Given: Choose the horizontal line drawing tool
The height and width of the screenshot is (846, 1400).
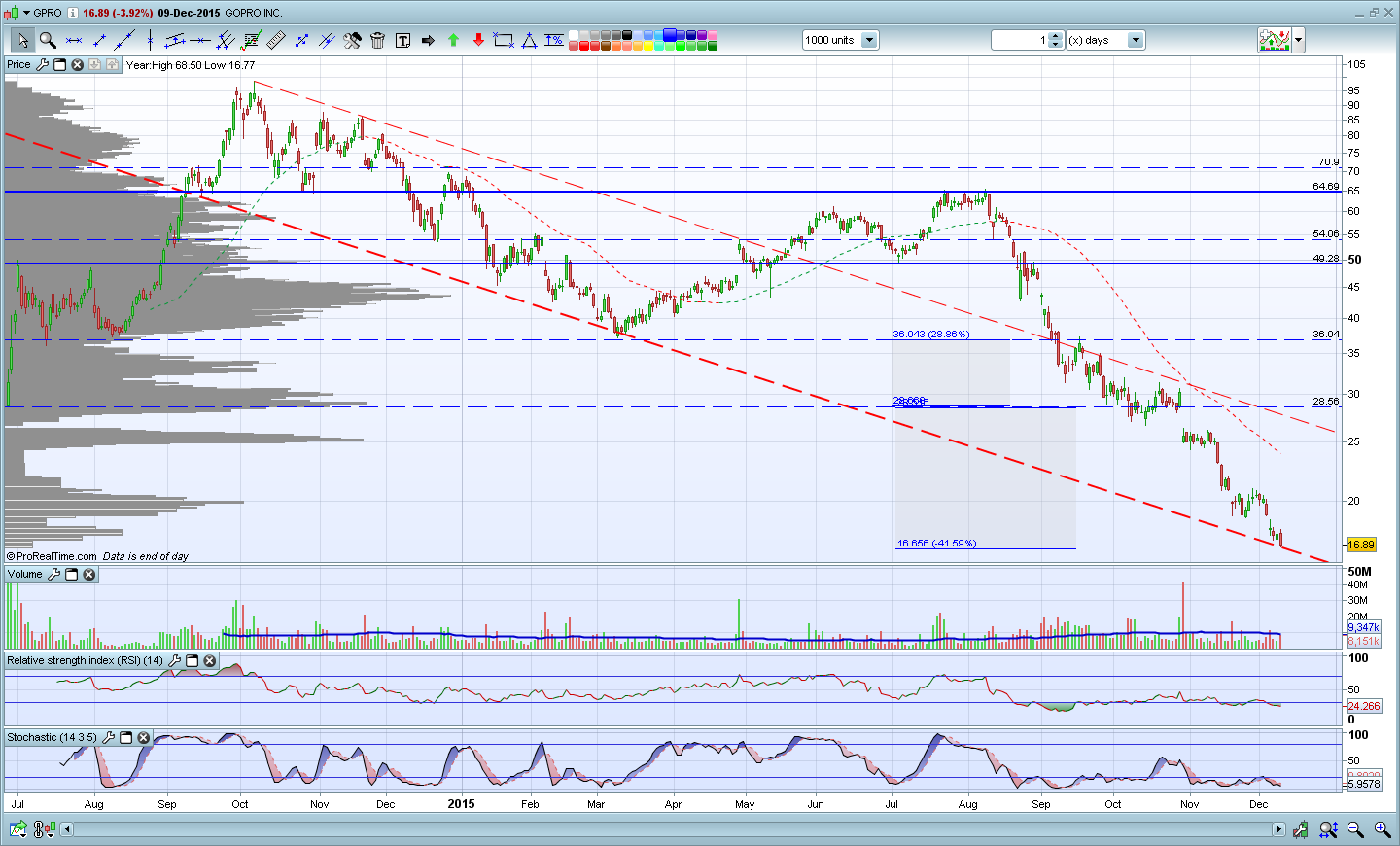Looking at the screenshot, I should (x=73, y=40).
